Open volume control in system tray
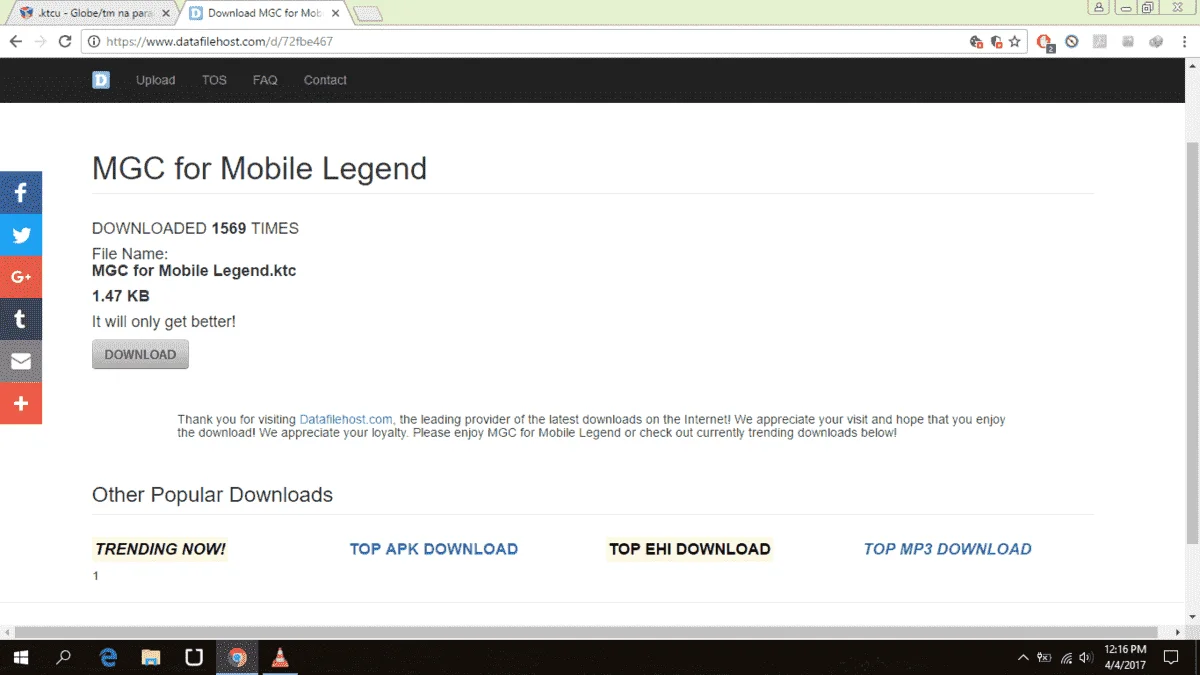 pyautogui.click(x=1086, y=657)
